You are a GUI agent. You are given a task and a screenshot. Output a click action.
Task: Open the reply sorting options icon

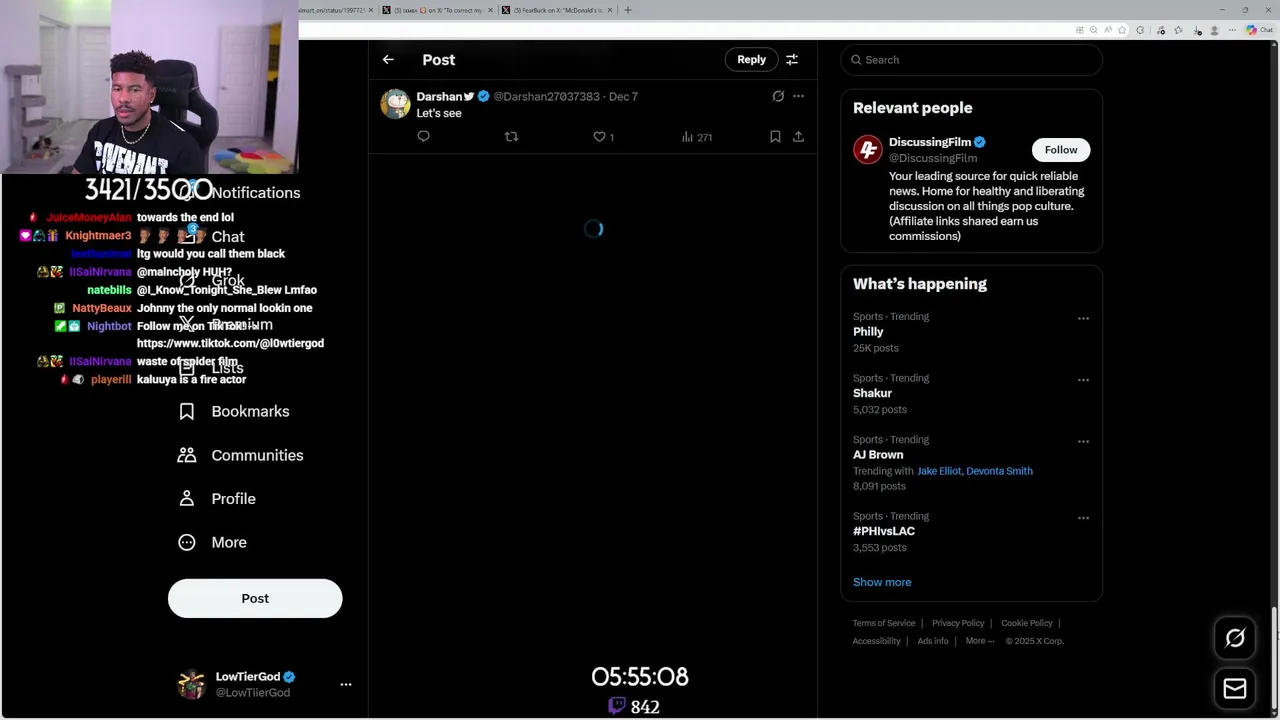(792, 60)
